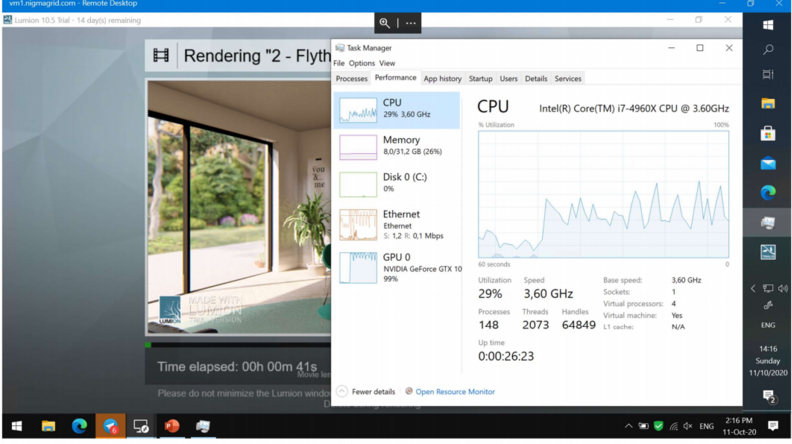
Task: Click the ENG language indicator on the bottom taskbar
Action: pos(707,426)
